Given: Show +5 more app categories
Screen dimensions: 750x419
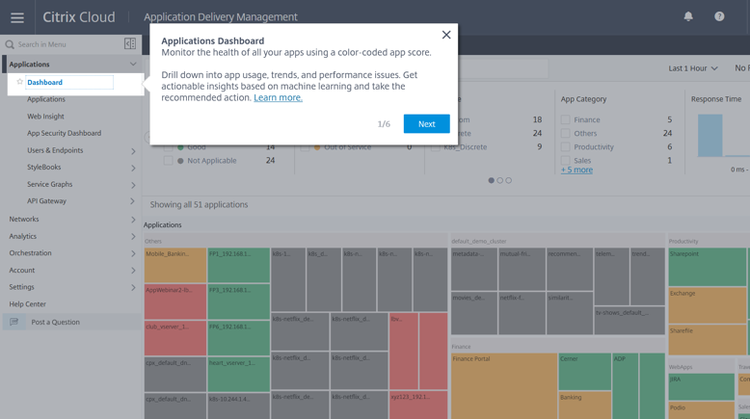Looking at the screenshot, I should coord(576,170).
